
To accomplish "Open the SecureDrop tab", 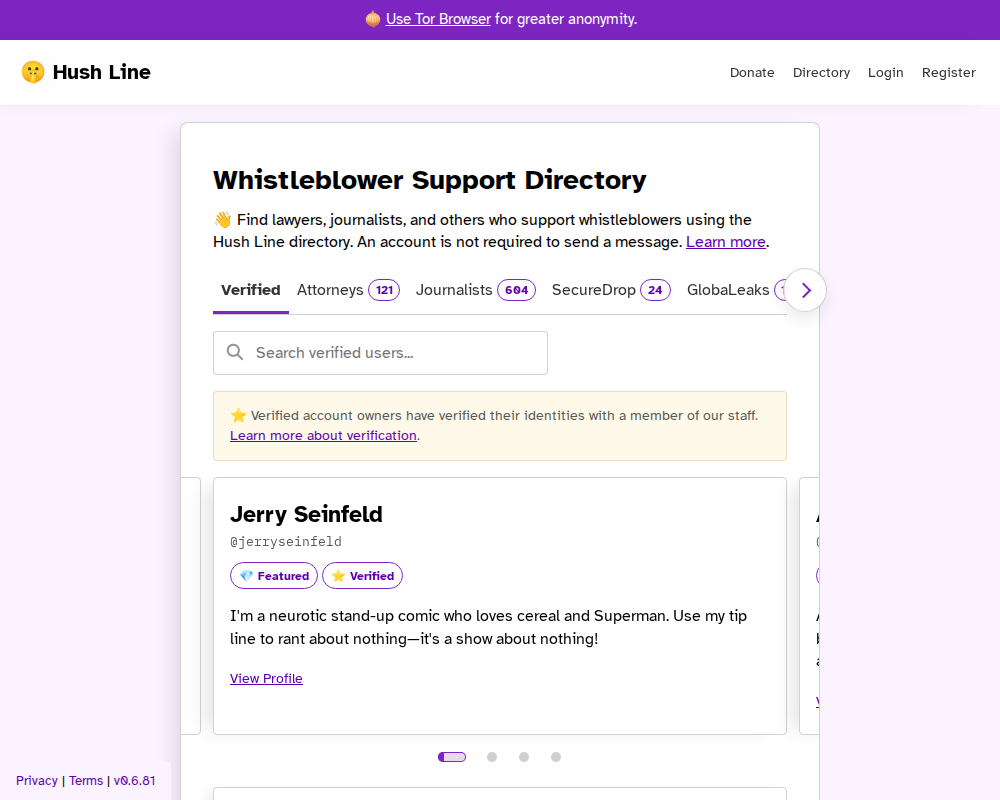I will click(x=611, y=290).
